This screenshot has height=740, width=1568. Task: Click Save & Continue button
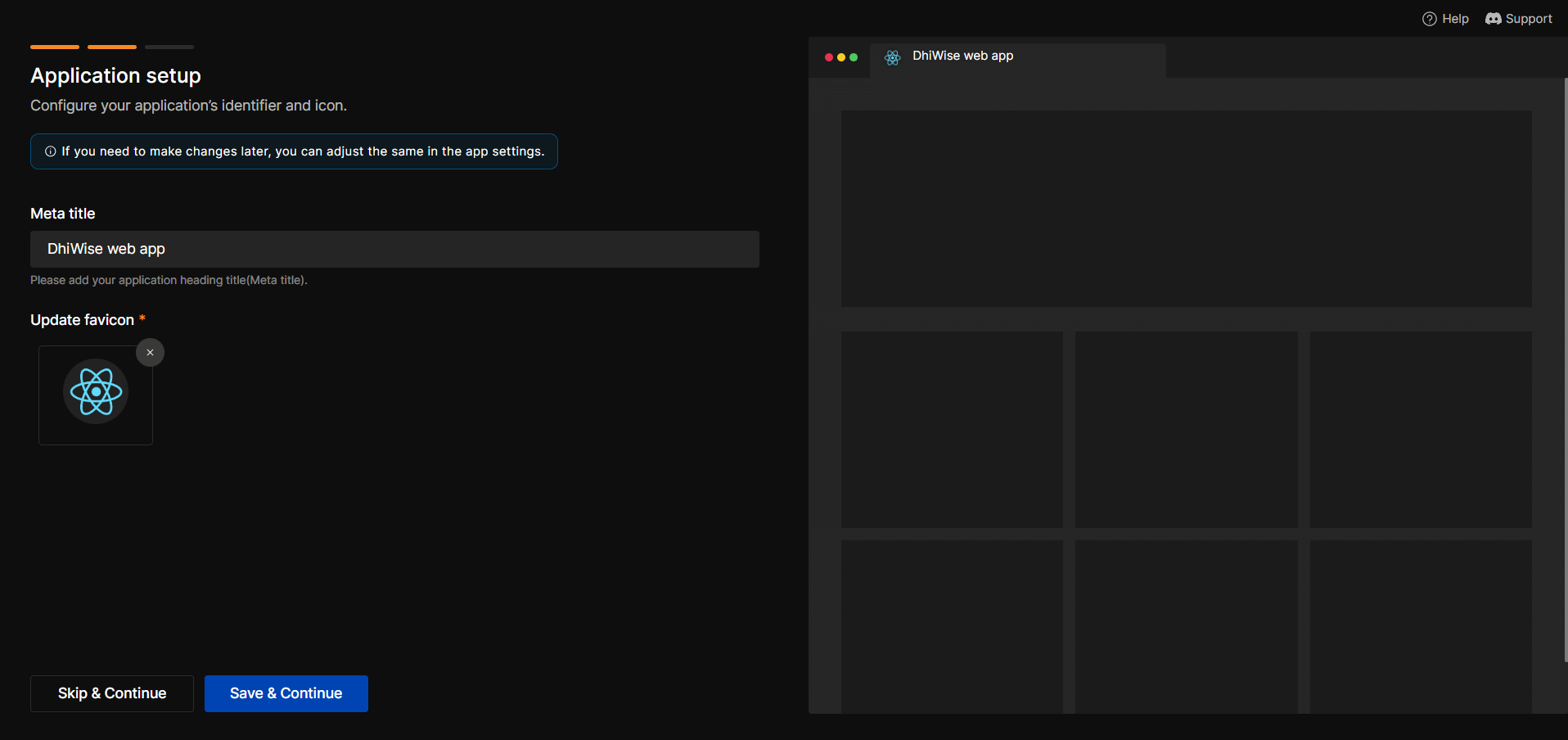(286, 693)
